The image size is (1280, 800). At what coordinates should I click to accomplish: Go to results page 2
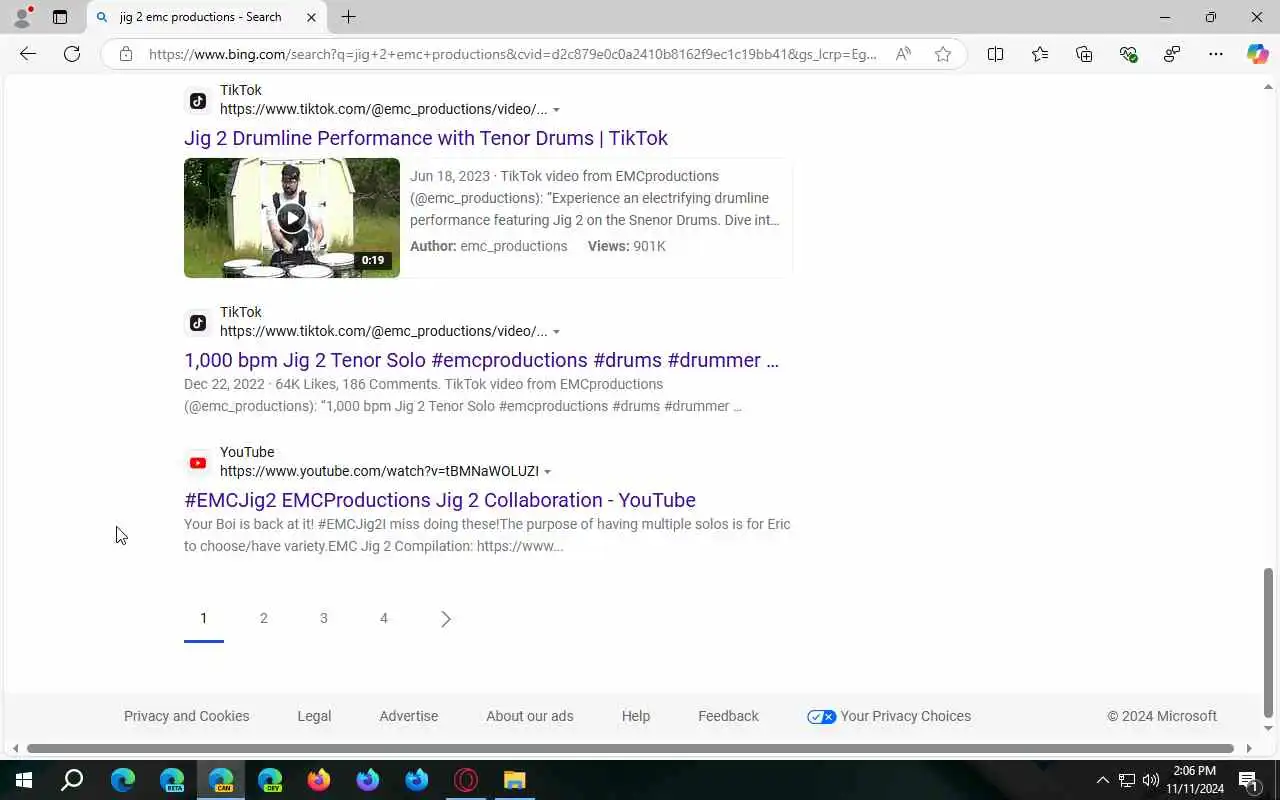[264, 618]
